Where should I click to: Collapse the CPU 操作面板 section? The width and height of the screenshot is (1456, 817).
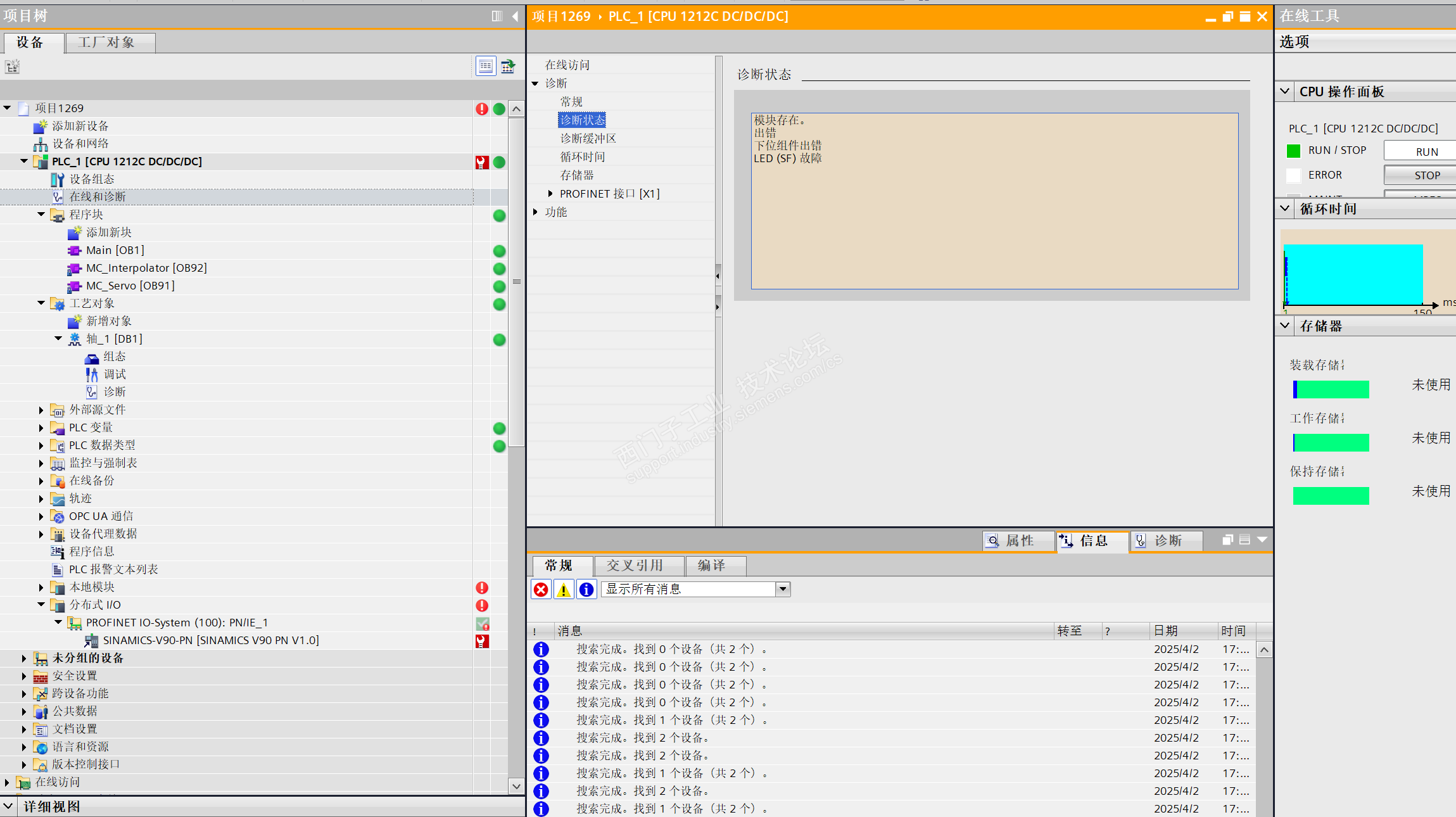click(1285, 91)
